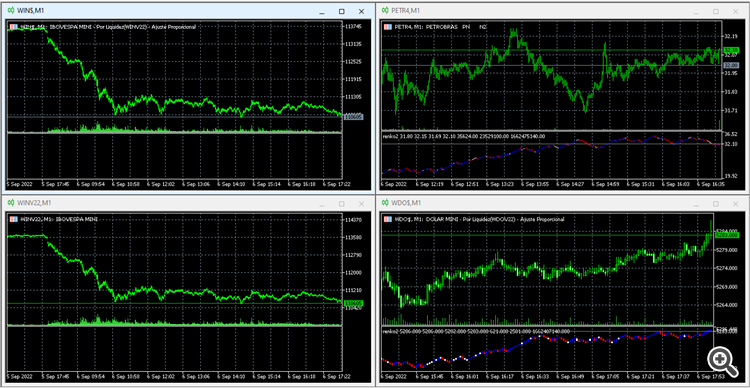The image size is (750, 388).
Task: Click the chart icon in WIN$,M1 title bar
Action: 10,11
